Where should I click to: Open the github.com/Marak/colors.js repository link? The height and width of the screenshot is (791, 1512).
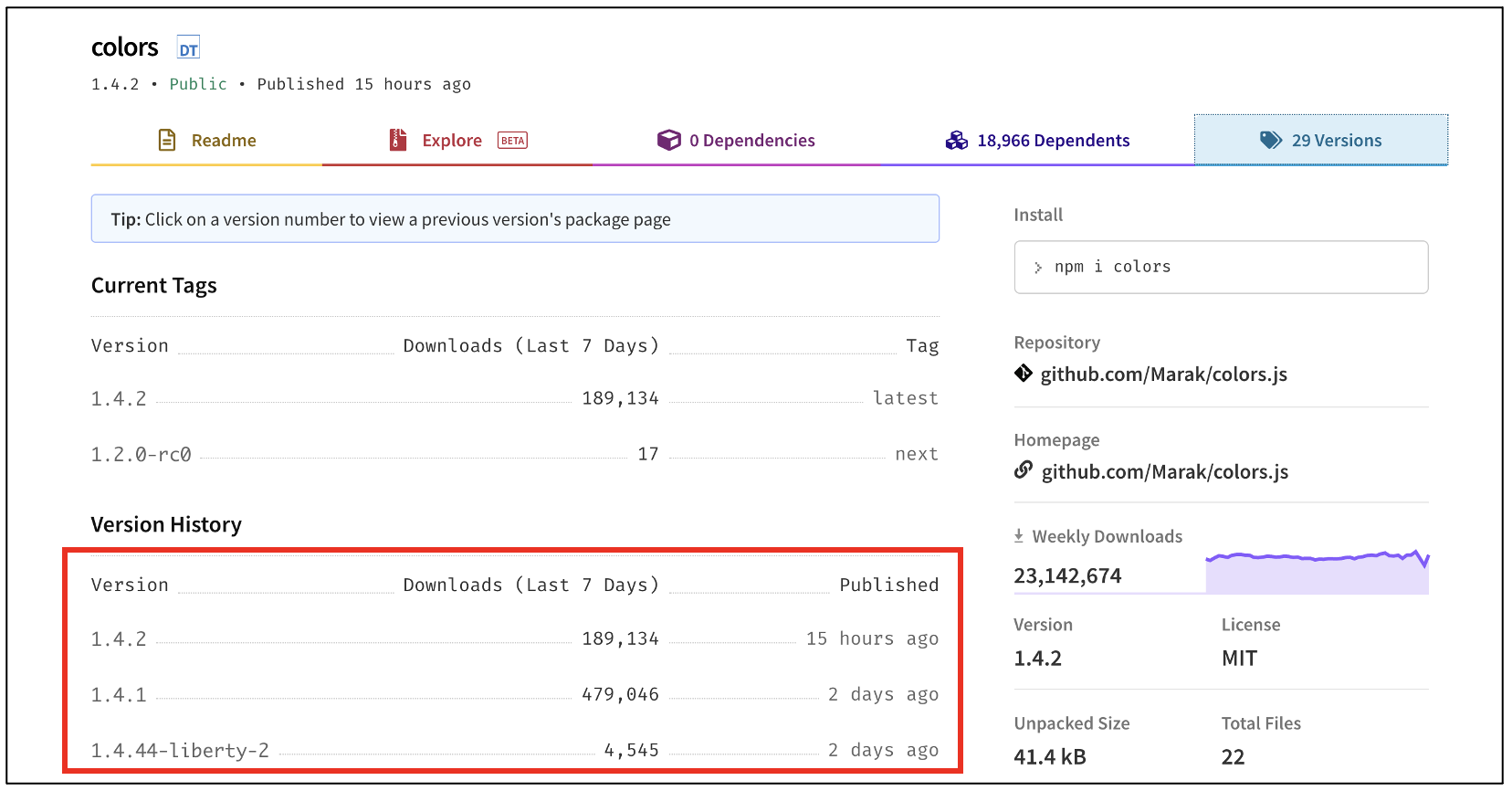pyautogui.click(x=1163, y=374)
